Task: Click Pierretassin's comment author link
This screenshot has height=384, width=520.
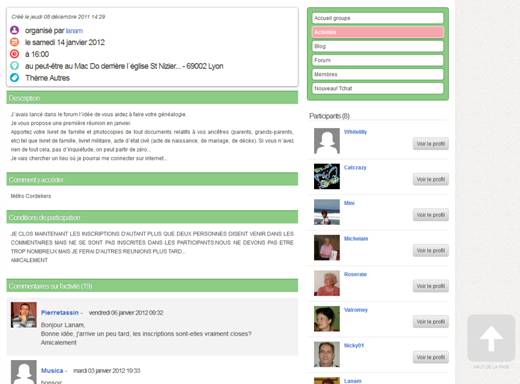Action: tap(60, 312)
